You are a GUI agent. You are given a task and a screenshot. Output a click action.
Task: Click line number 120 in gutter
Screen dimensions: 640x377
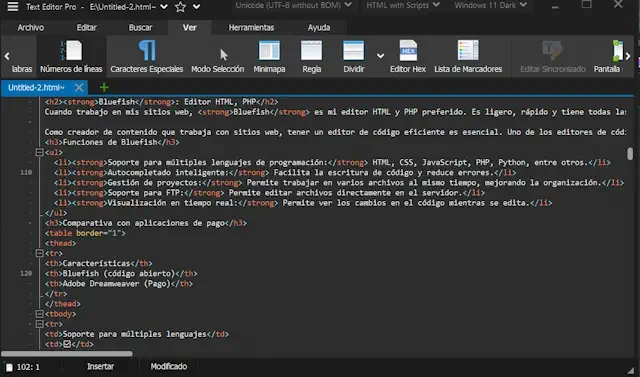click(x=26, y=273)
